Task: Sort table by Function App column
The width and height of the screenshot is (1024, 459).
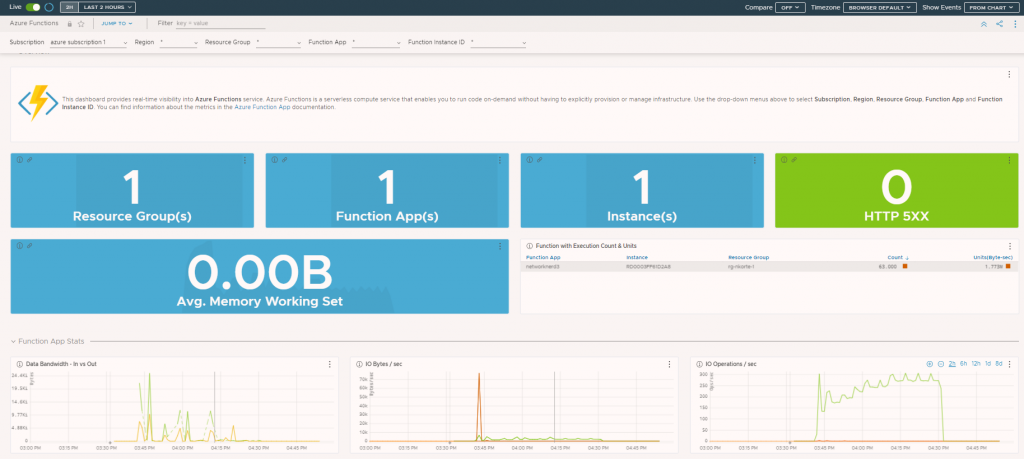Action: pos(543,257)
